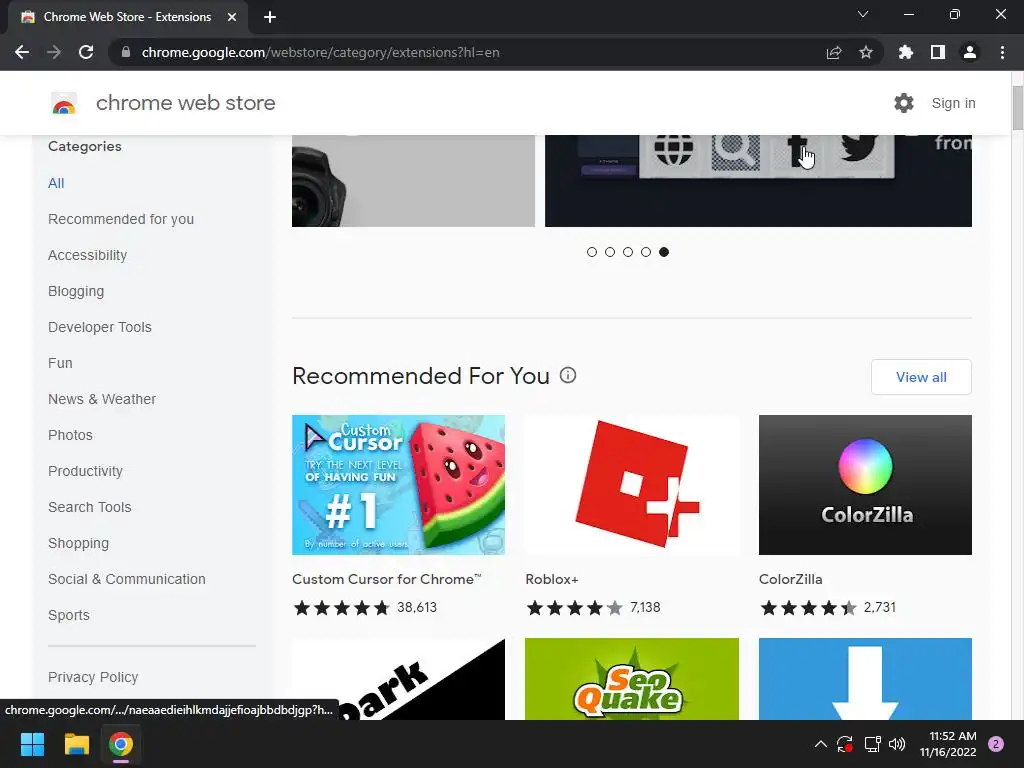Show hidden system tray icons chevron
Screen dimensions: 1024x768
821,744
